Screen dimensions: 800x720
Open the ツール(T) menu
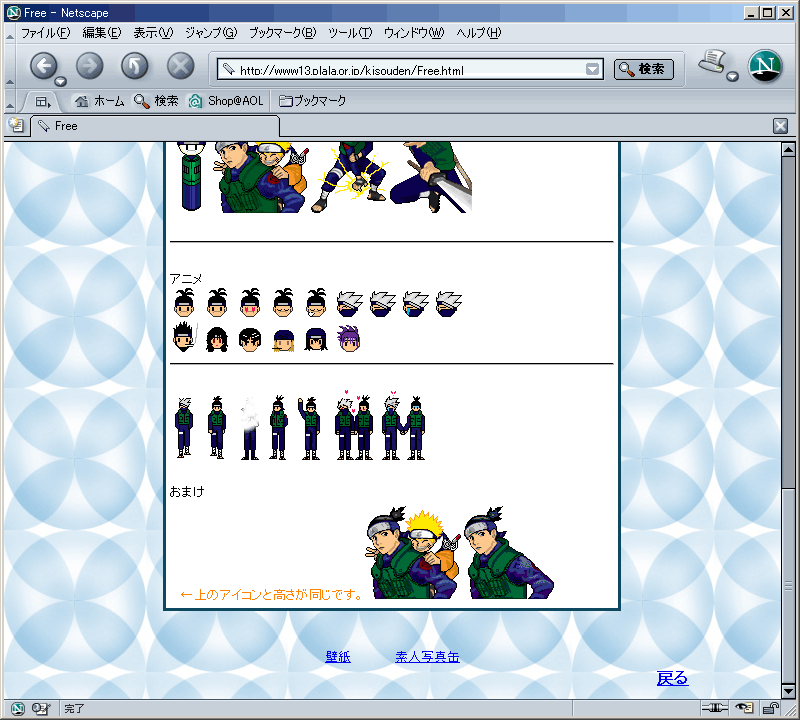pos(349,33)
